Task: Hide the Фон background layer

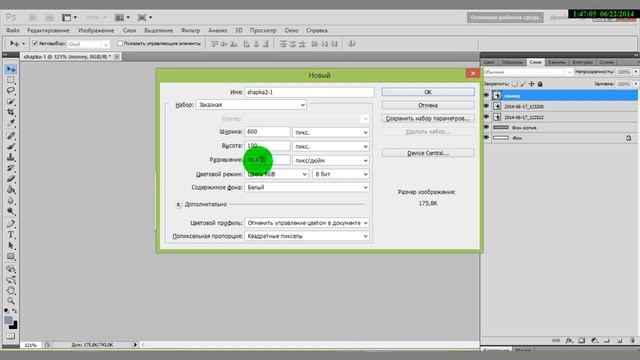Action: coord(486,138)
